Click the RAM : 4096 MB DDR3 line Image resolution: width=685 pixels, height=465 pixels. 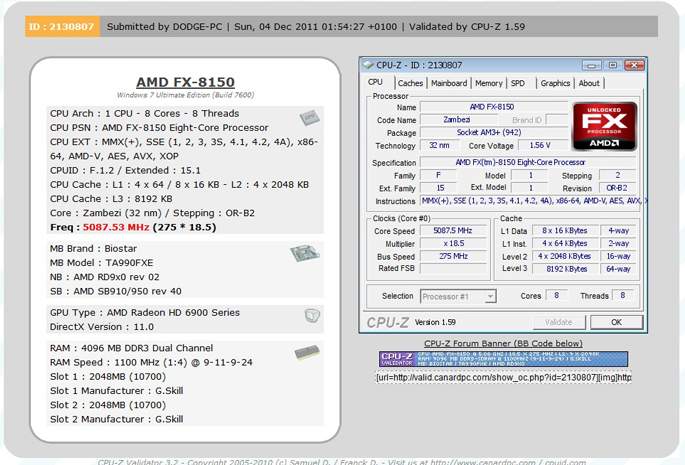click(x=131, y=348)
